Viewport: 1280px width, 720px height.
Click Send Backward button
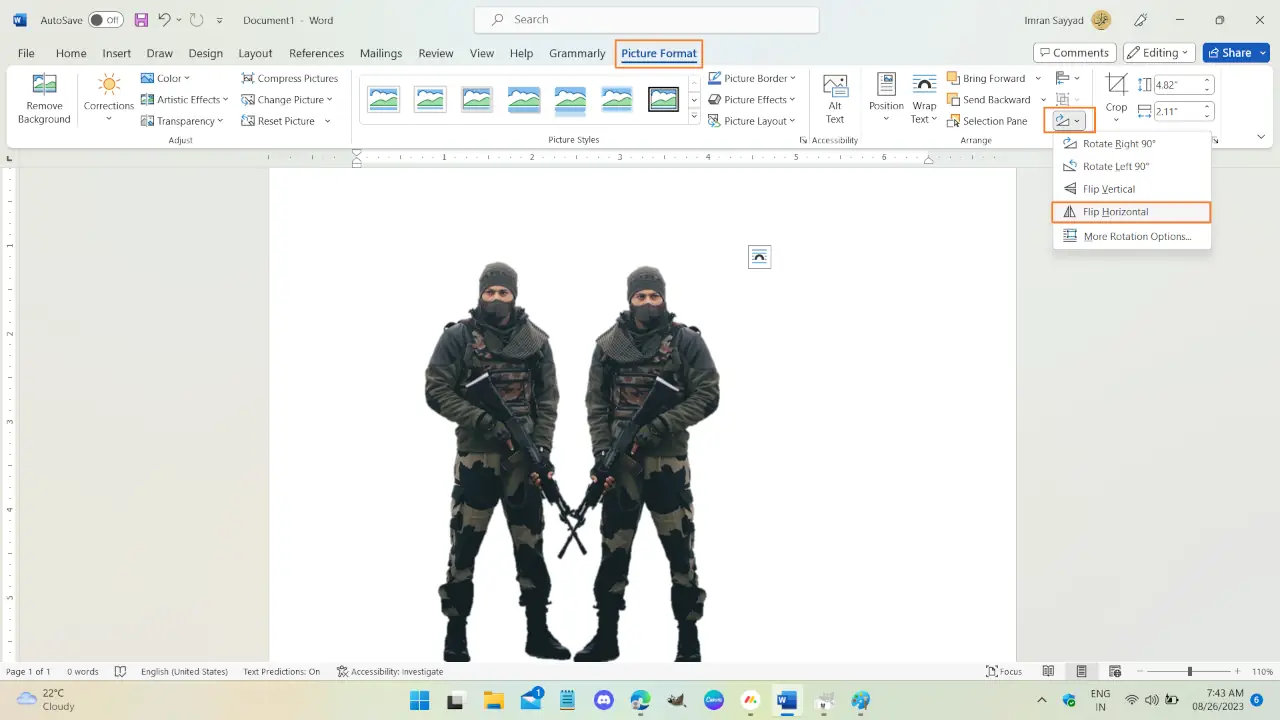click(988, 100)
